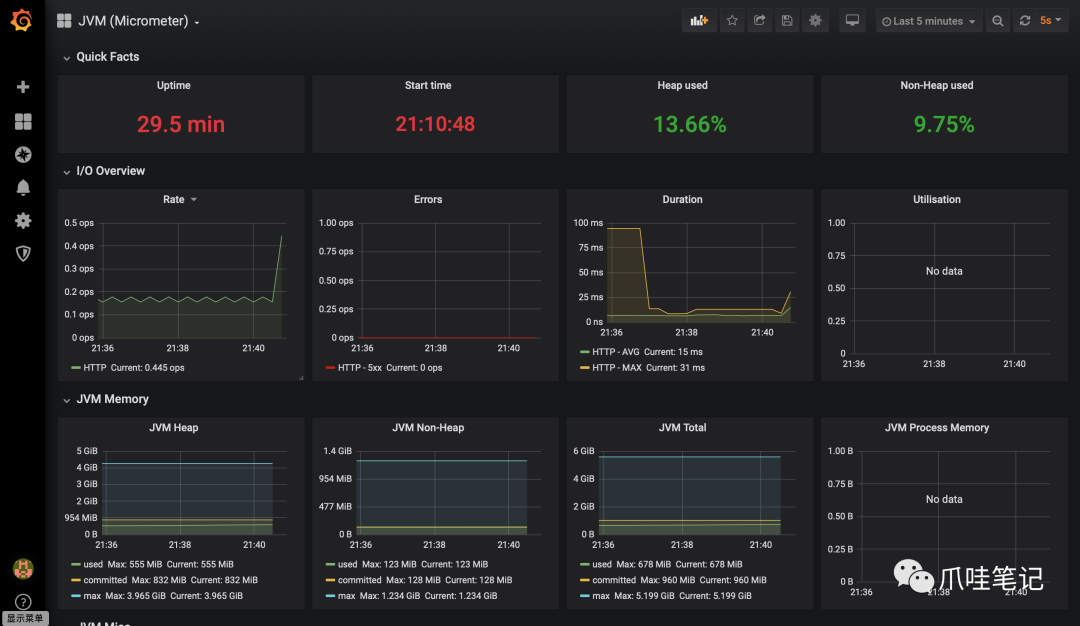Star this dashboard as favorite

tap(732, 21)
